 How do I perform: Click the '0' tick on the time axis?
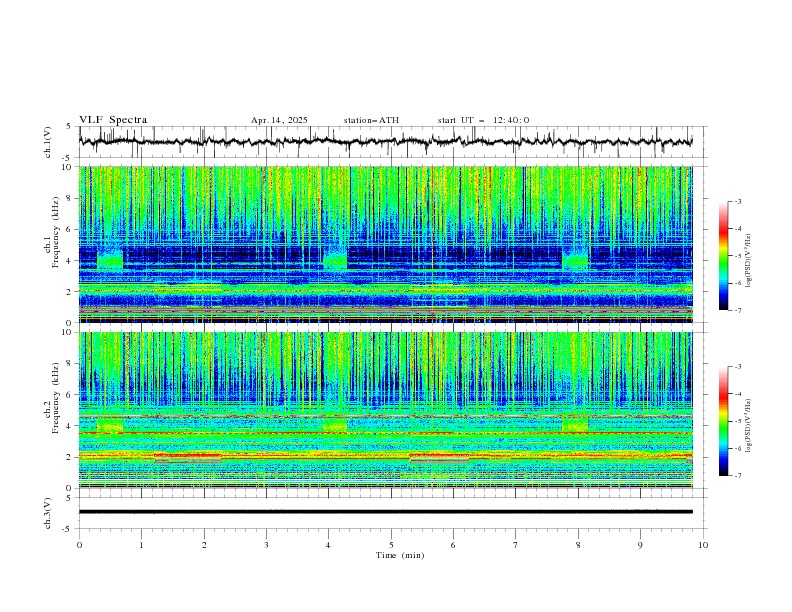click(x=79, y=545)
